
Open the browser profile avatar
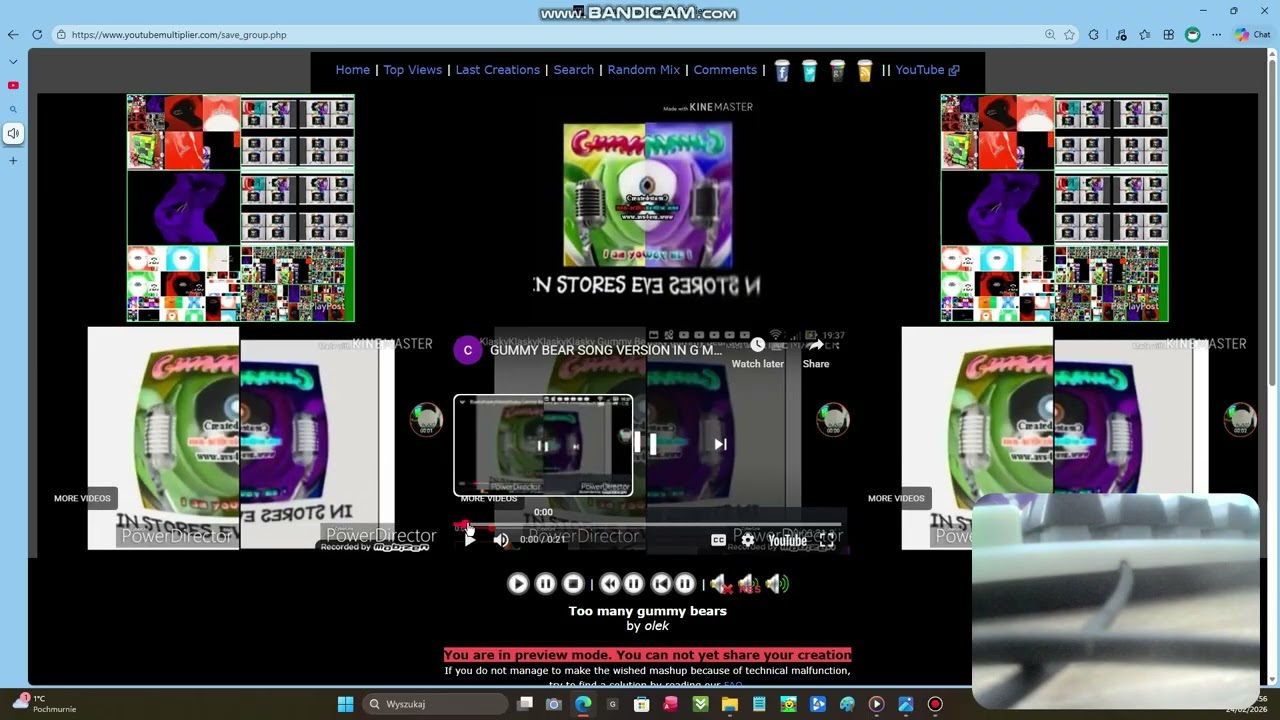[1193, 35]
